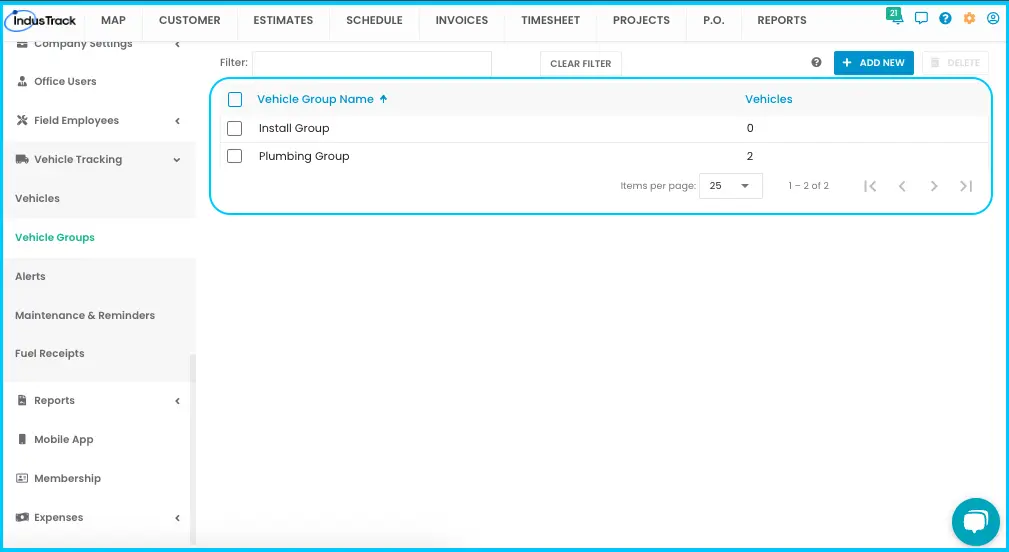Image resolution: width=1009 pixels, height=552 pixels.
Task: Click the Field Employees tools icon
Action: click(x=22, y=120)
